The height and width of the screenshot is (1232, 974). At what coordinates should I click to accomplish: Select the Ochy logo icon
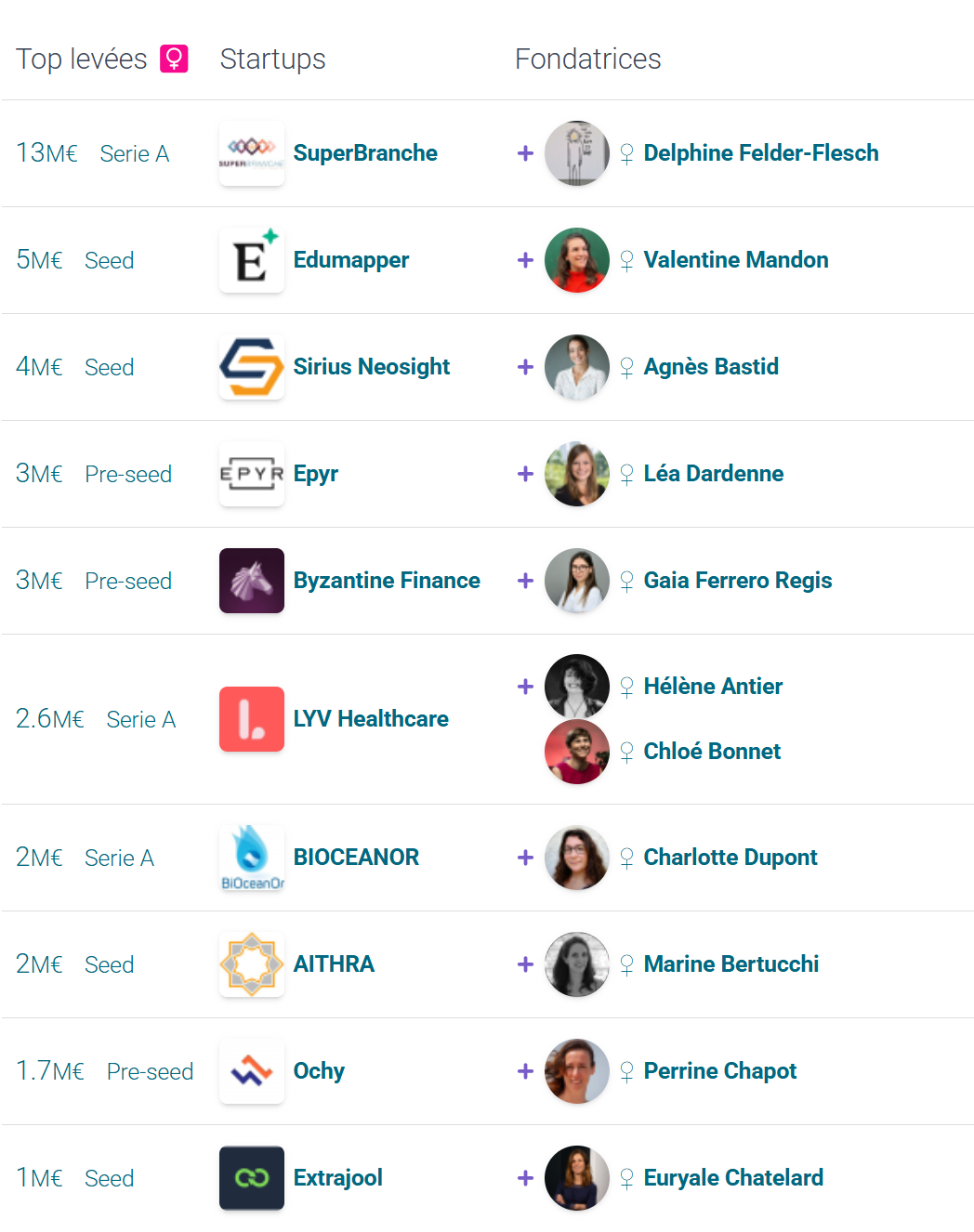tap(252, 1071)
